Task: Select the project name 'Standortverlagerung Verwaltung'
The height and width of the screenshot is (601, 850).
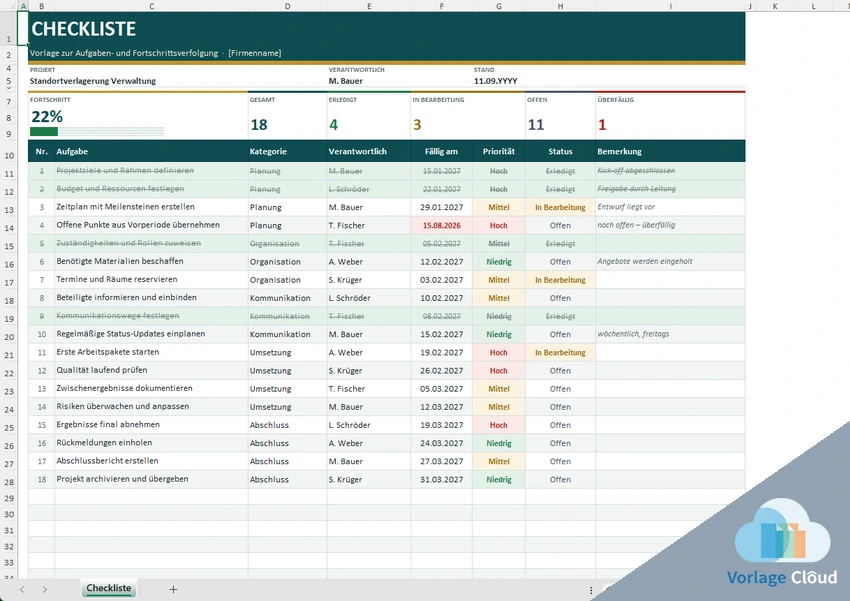Action: tap(93, 81)
